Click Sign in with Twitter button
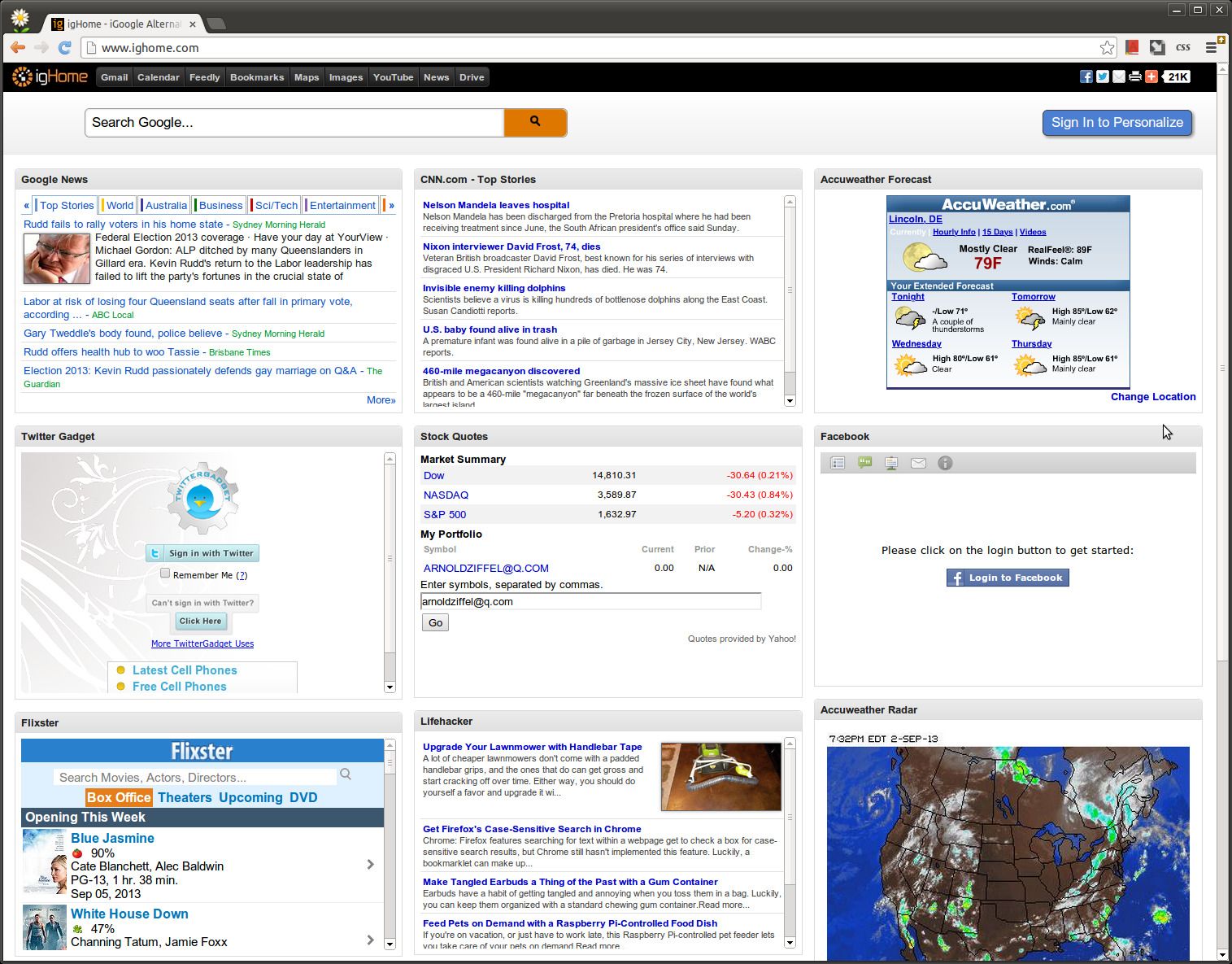Image resolution: width=1232 pixels, height=964 pixels. [x=202, y=553]
